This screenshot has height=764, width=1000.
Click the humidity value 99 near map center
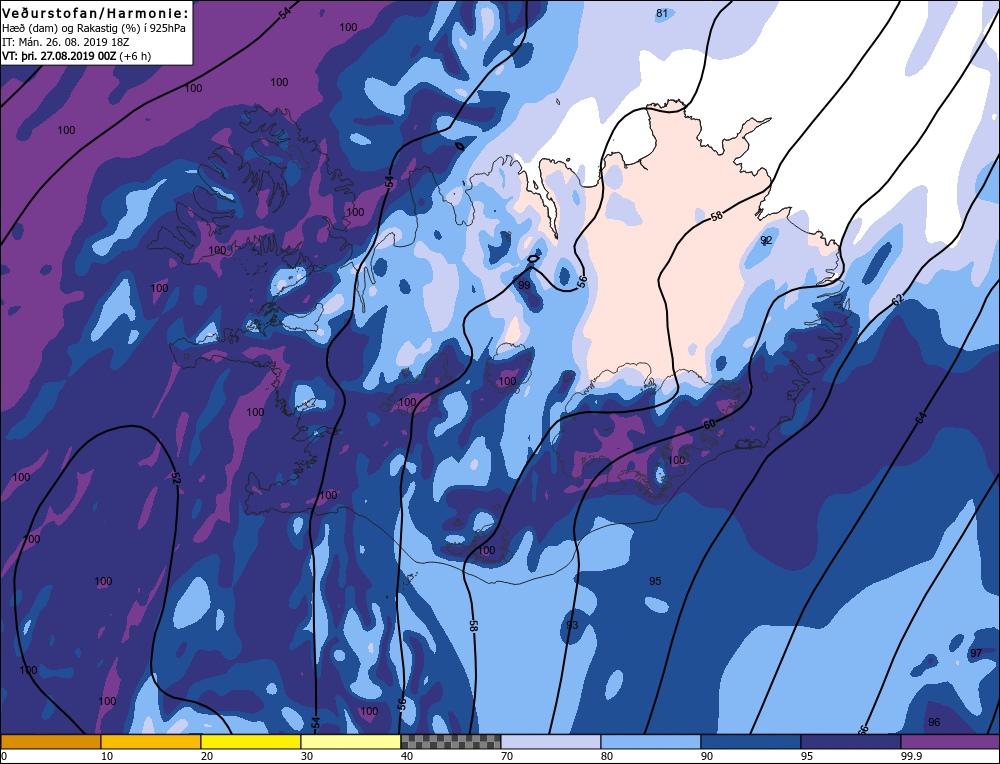[x=524, y=285]
